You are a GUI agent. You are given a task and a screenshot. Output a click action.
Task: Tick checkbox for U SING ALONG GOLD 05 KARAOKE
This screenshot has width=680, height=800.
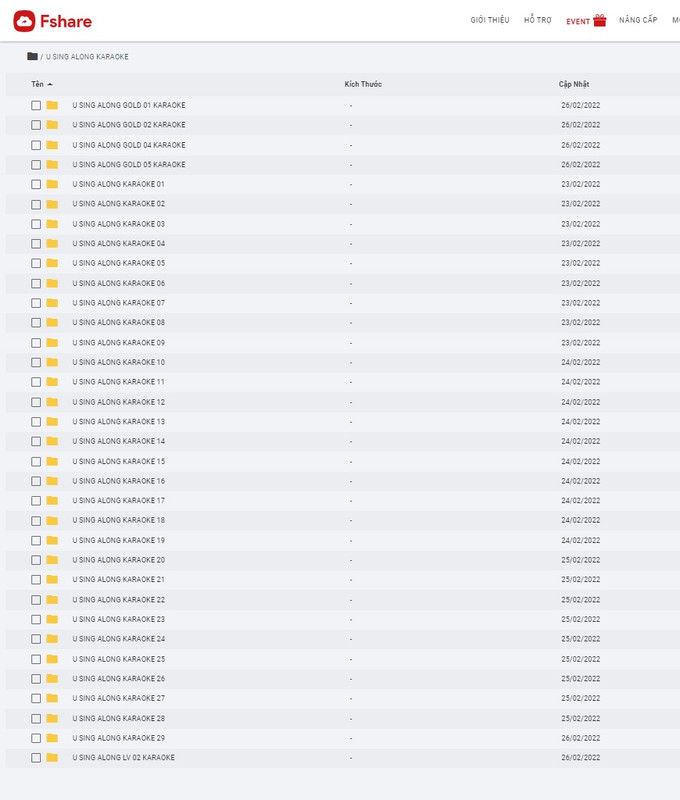click(36, 165)
